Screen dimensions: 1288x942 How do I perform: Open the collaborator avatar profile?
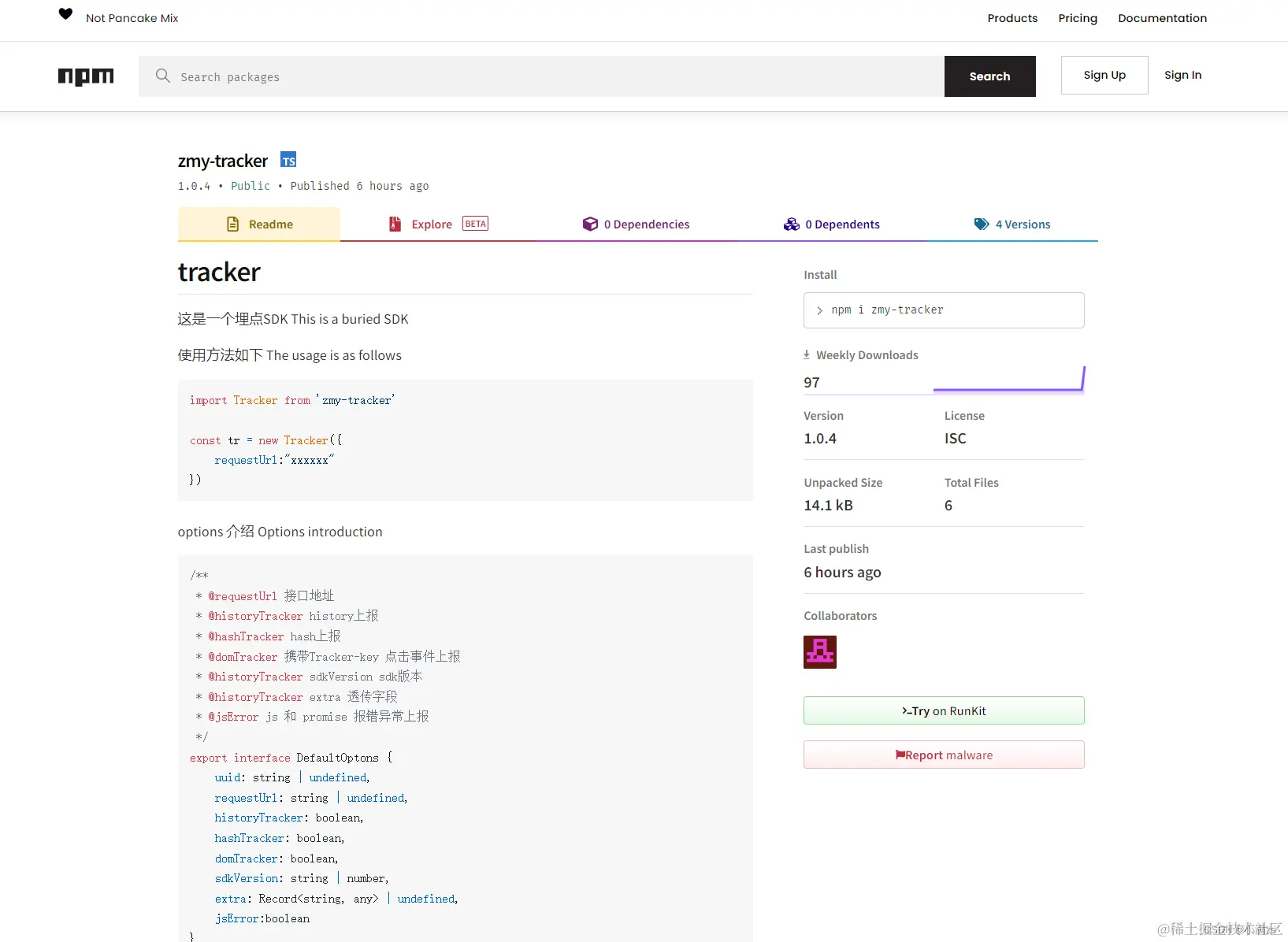tap(820, 652)
